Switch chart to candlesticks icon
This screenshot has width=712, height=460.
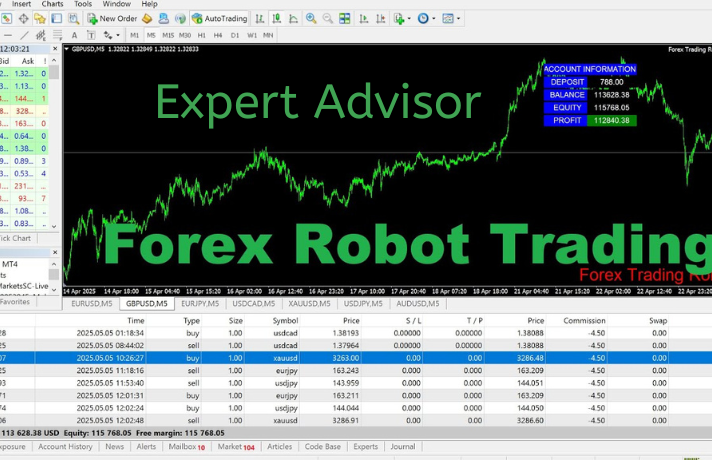point(277,19)
